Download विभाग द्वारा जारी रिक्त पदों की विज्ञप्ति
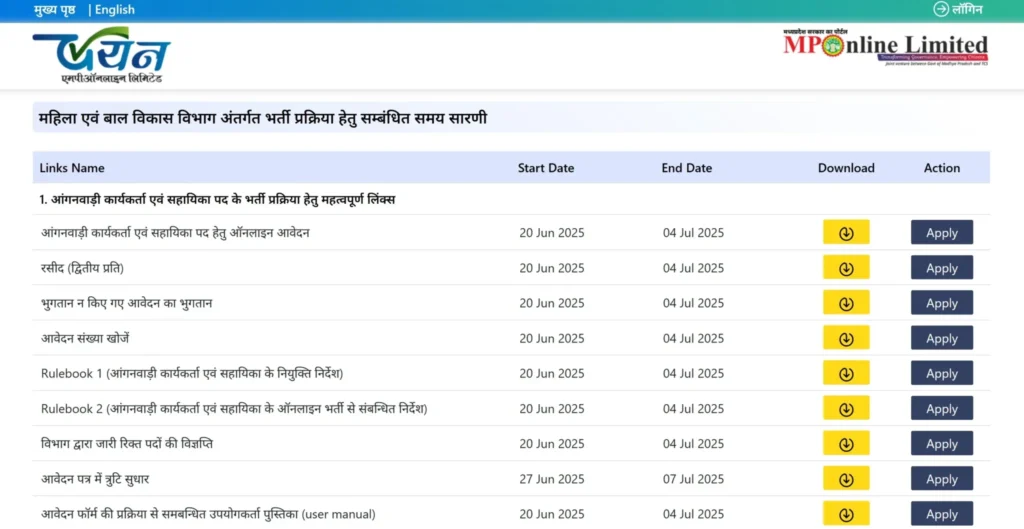 pyautogui.click(x=846, y=444)
